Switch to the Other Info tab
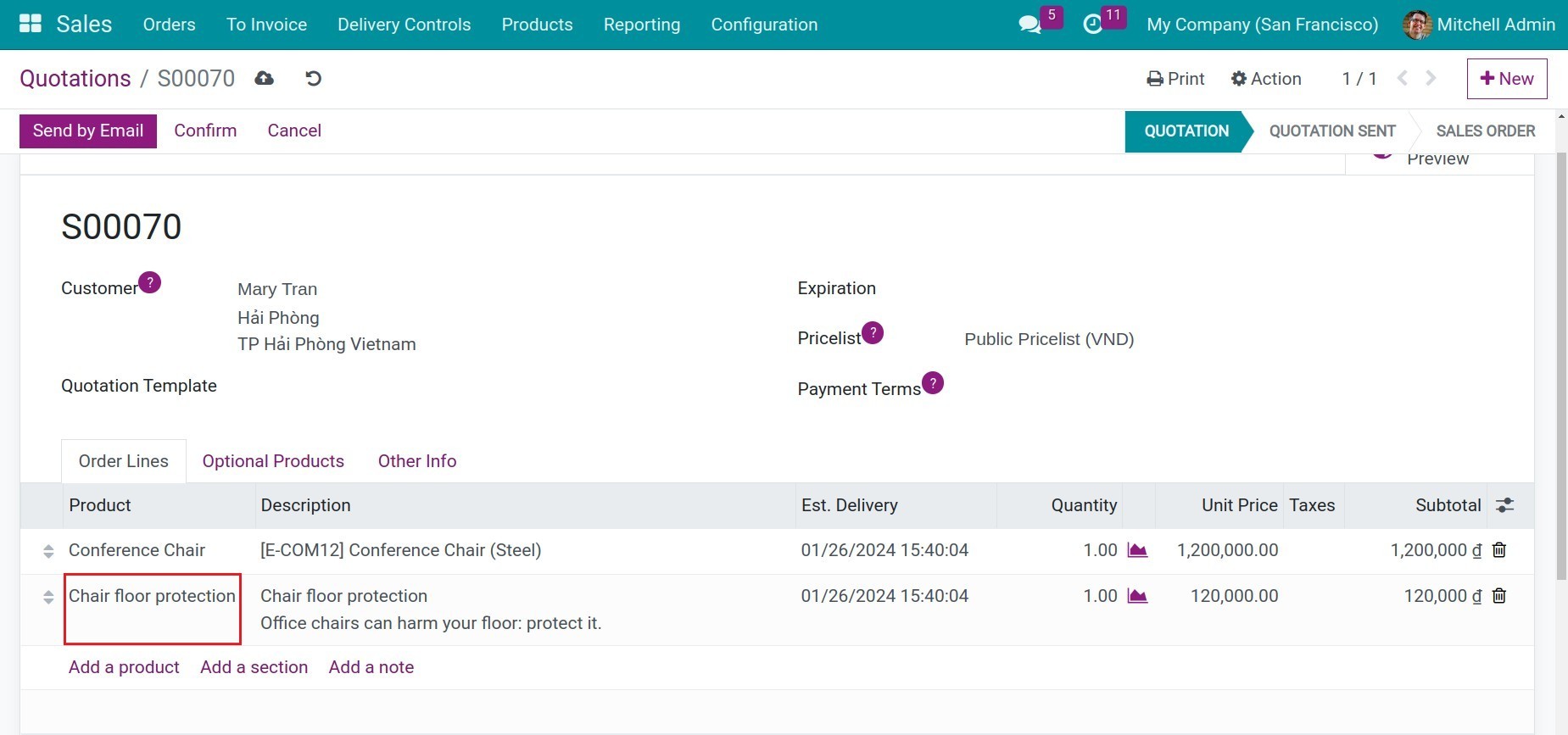The height and width of the screenshot is (735, 1568). (417, 461)
